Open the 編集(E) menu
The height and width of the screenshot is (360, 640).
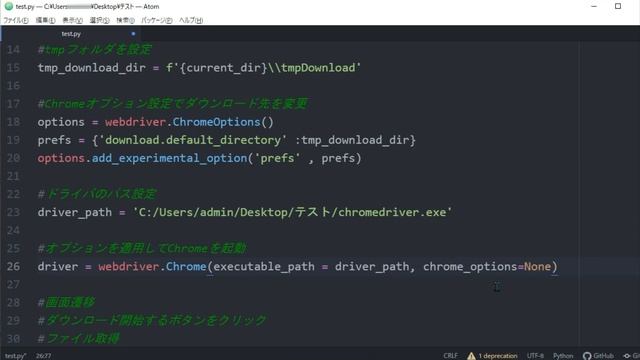coord(45,20)
